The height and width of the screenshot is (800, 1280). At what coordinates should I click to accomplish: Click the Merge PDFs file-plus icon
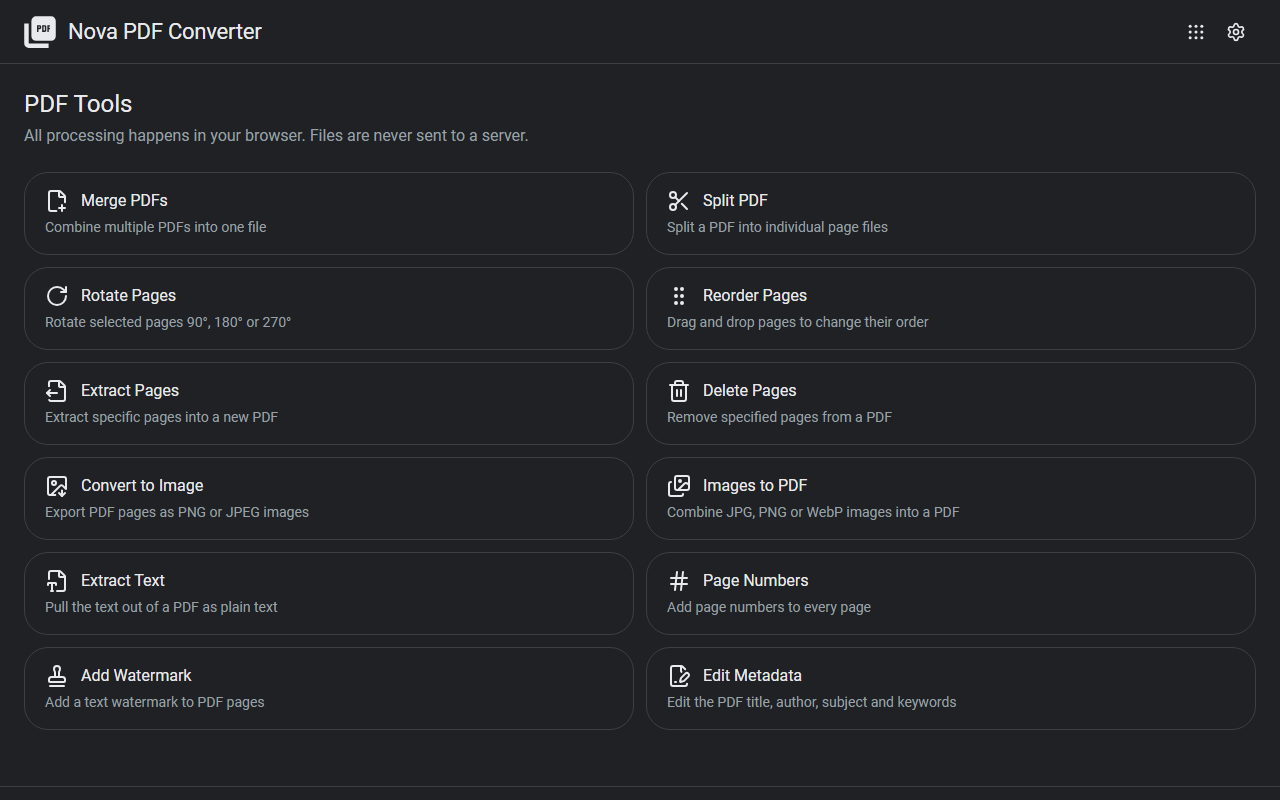[x=57, y=201]
